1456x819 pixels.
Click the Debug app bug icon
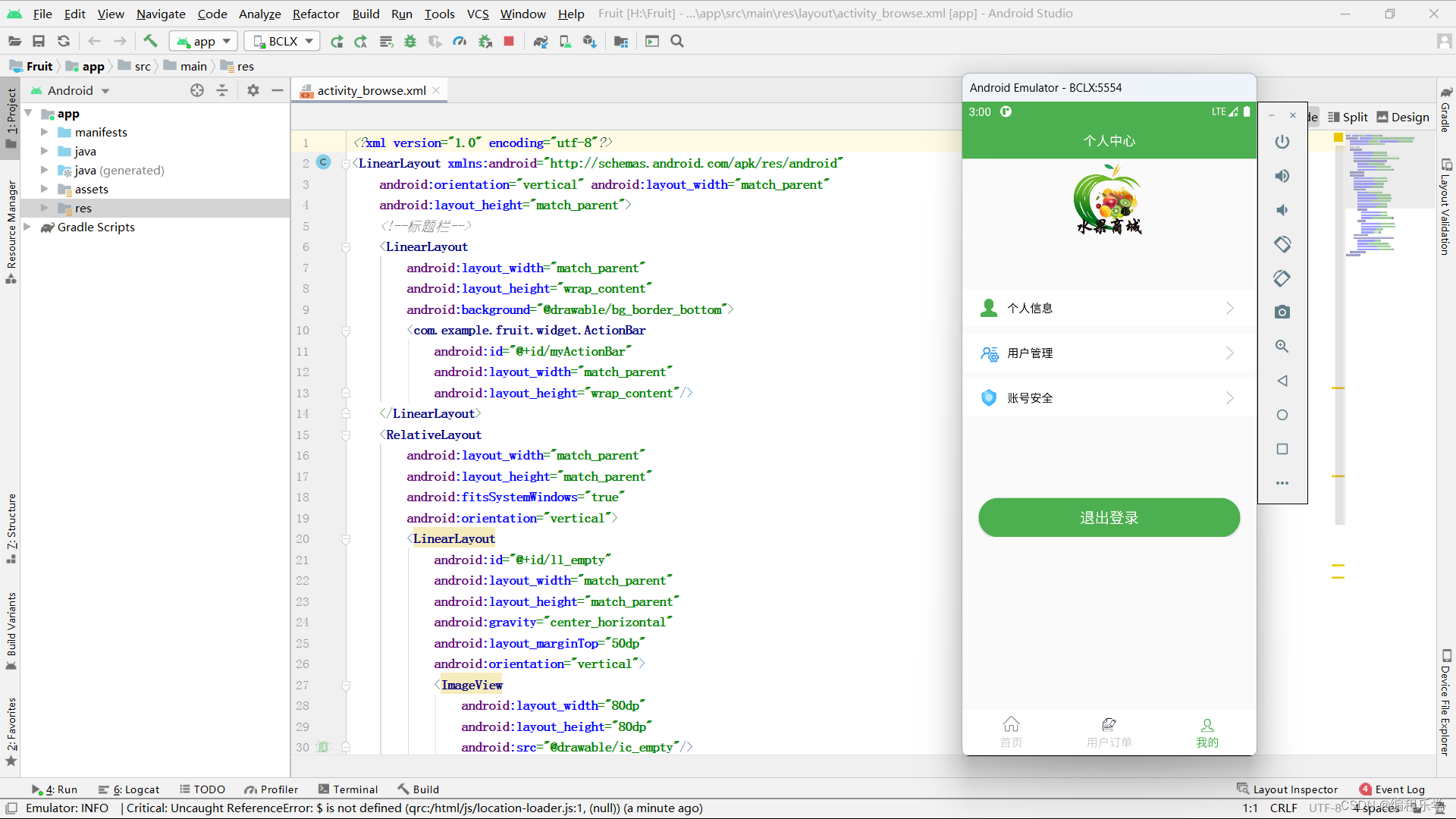(x=410, y=41)
